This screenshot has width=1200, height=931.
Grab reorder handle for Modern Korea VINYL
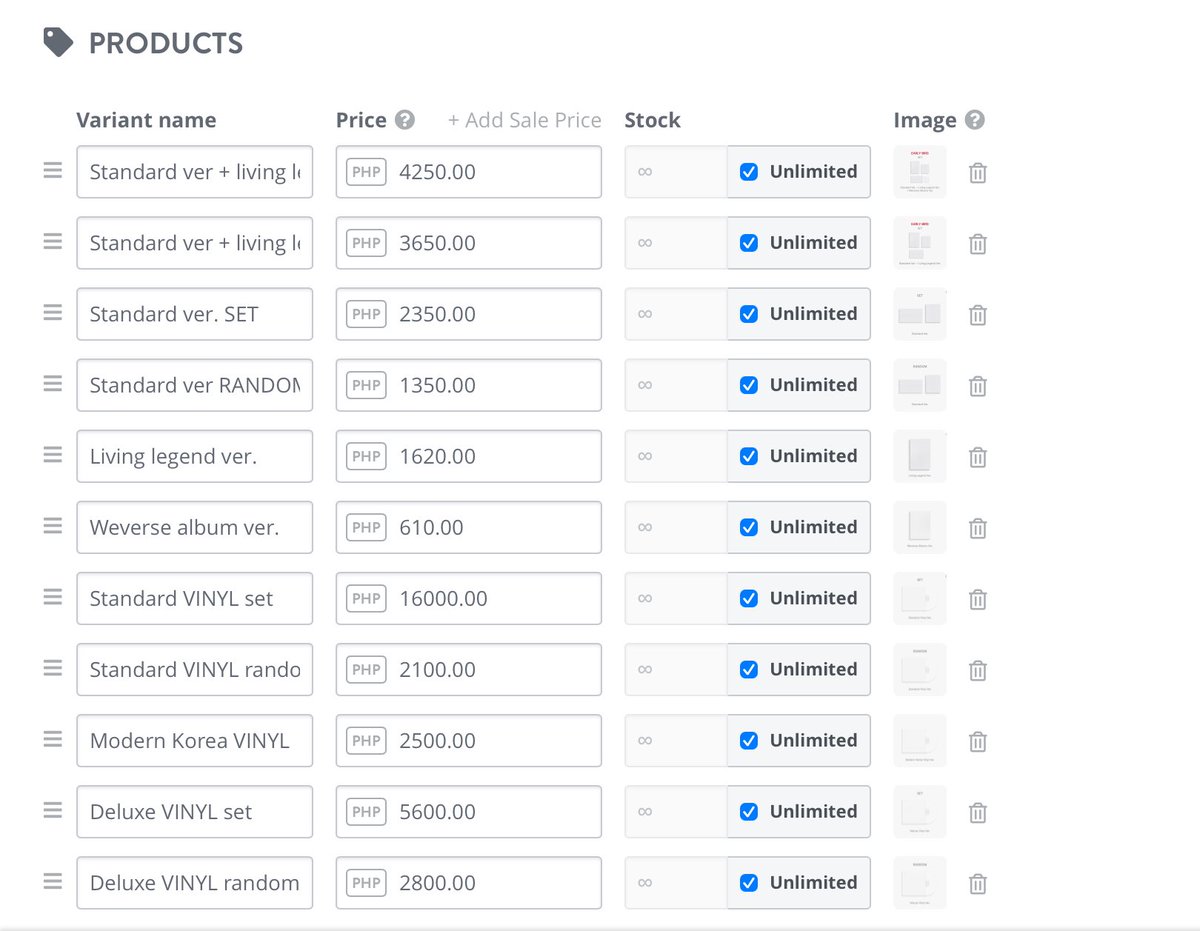[53, 740]
